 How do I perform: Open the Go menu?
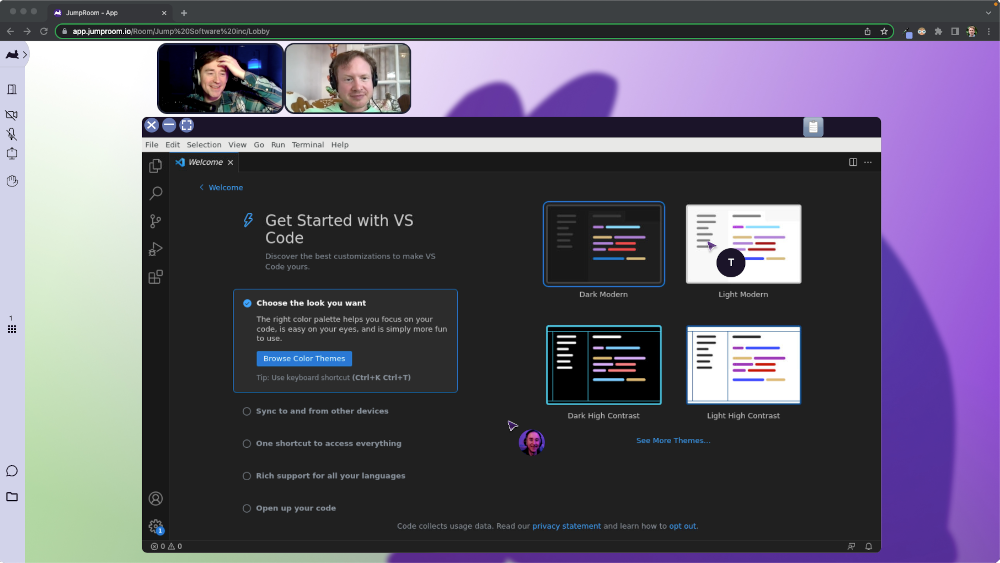pos(259,145)
